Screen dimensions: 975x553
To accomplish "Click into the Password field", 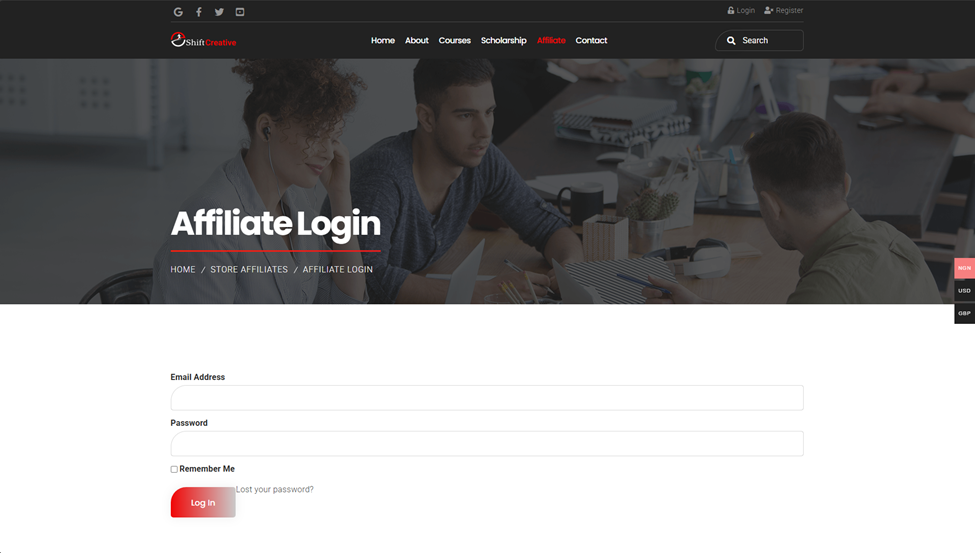I will [x=486, y=444].
